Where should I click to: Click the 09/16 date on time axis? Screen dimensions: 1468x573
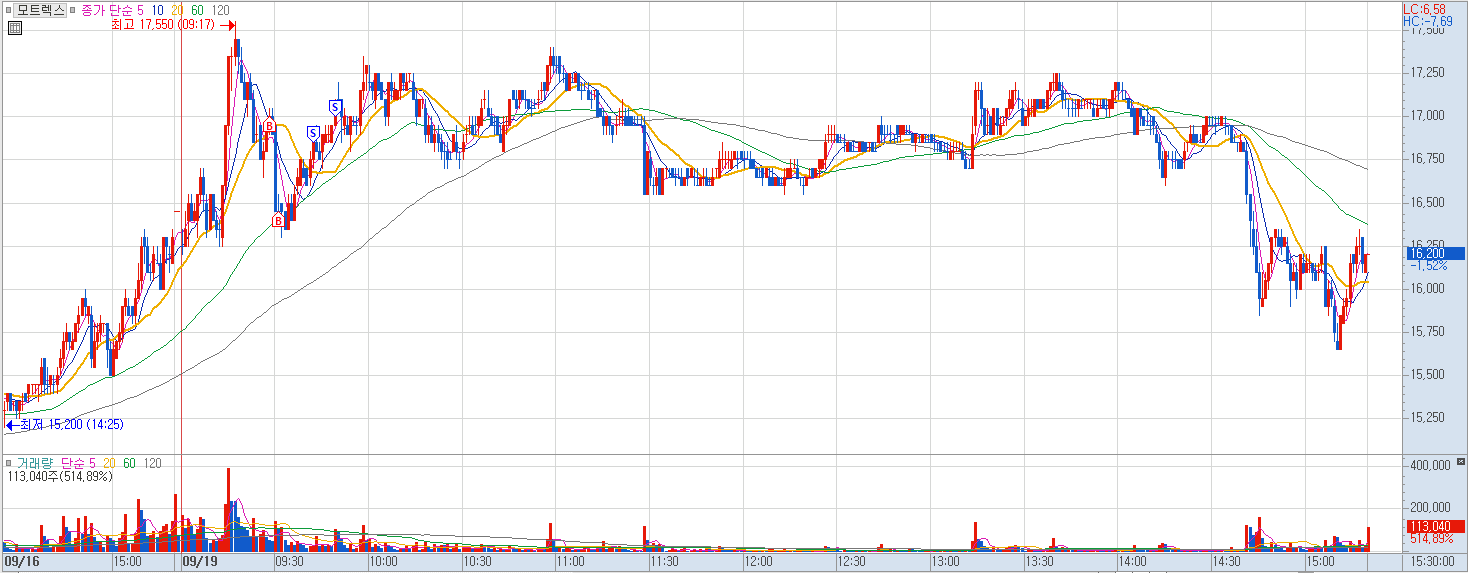point(21,562)
